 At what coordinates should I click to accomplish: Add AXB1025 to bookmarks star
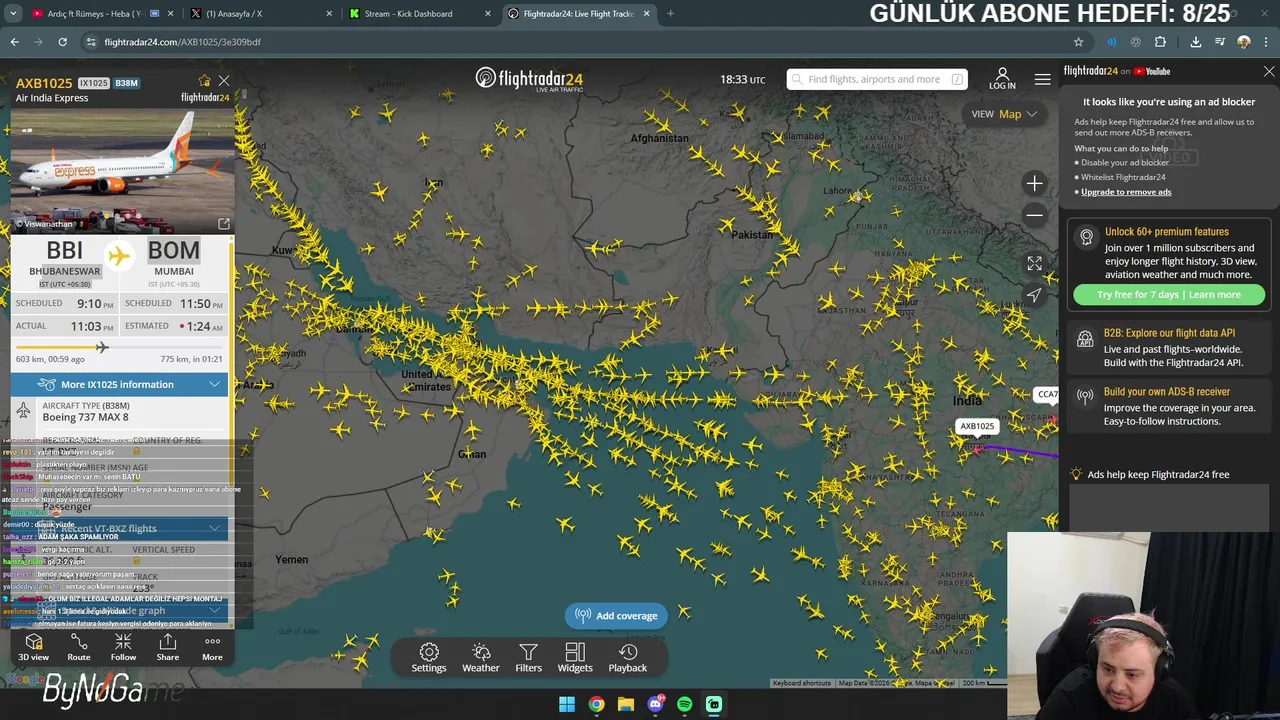(205, 81)
